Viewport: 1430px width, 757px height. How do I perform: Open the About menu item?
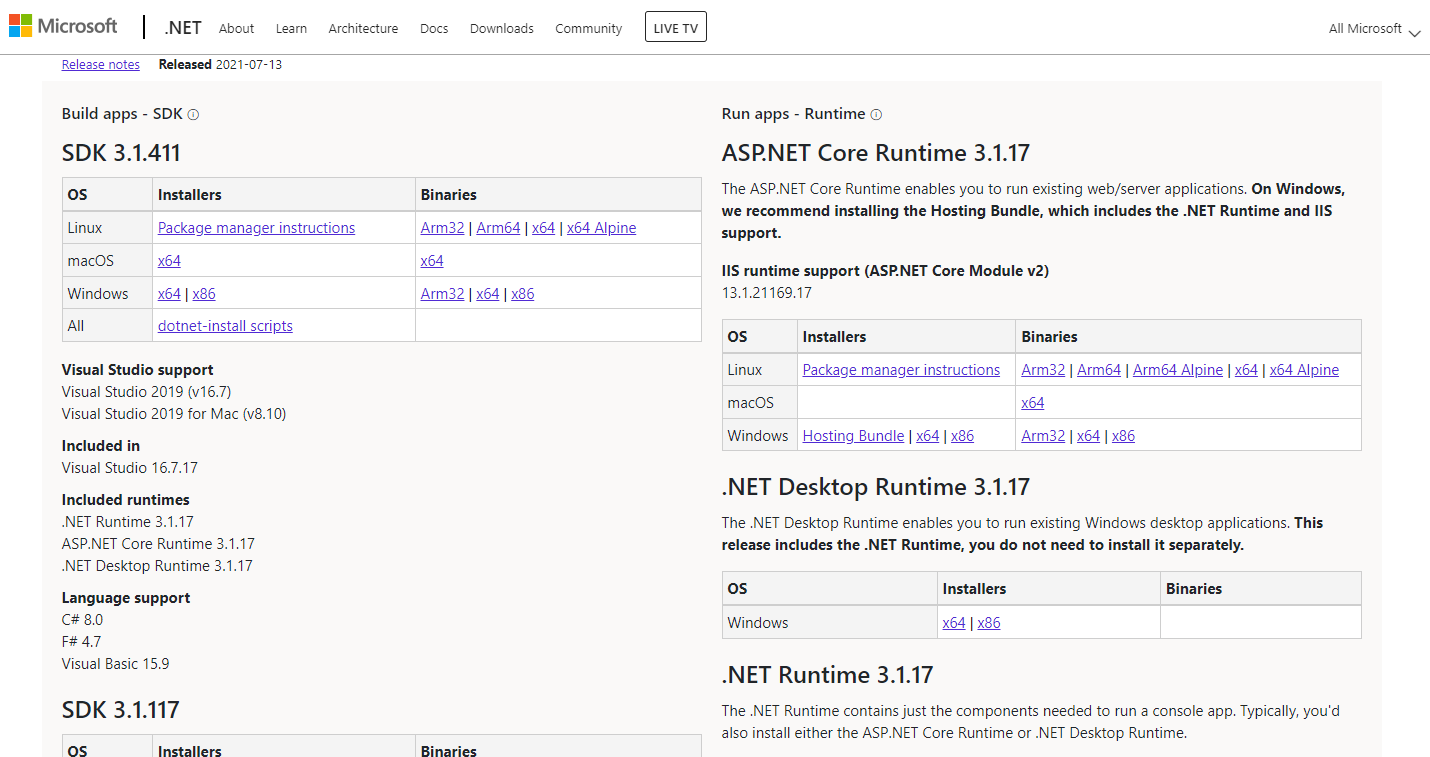pyautogui.click(x=236, y=29)
